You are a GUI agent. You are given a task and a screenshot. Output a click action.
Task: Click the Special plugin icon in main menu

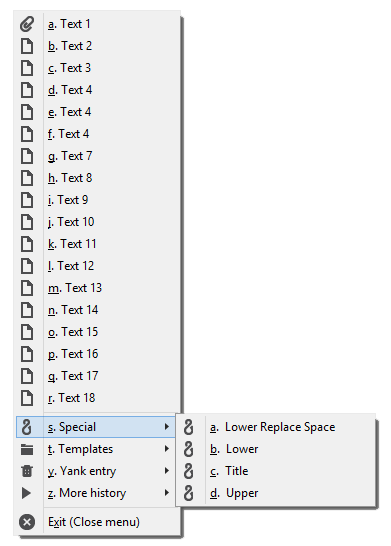tap(27, 427)
